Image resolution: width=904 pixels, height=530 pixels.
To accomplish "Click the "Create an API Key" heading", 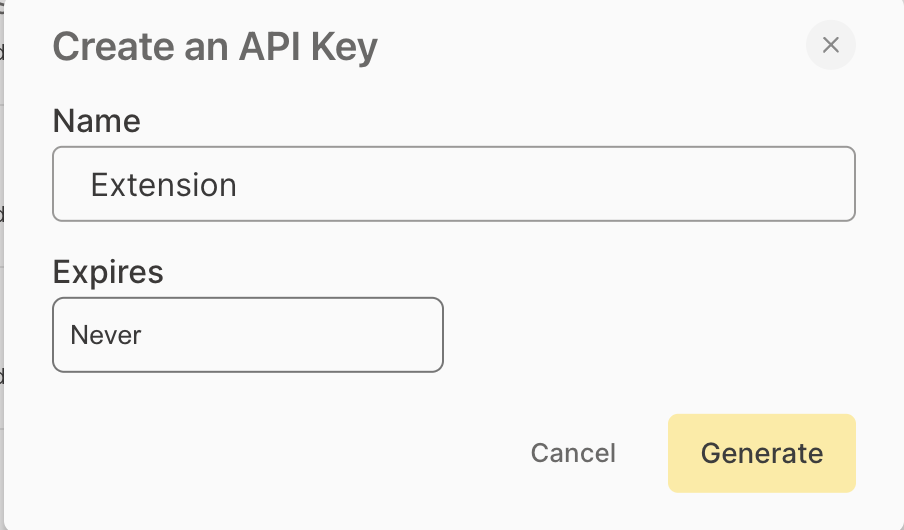I will pyautogui.click(x=215, y=47).
